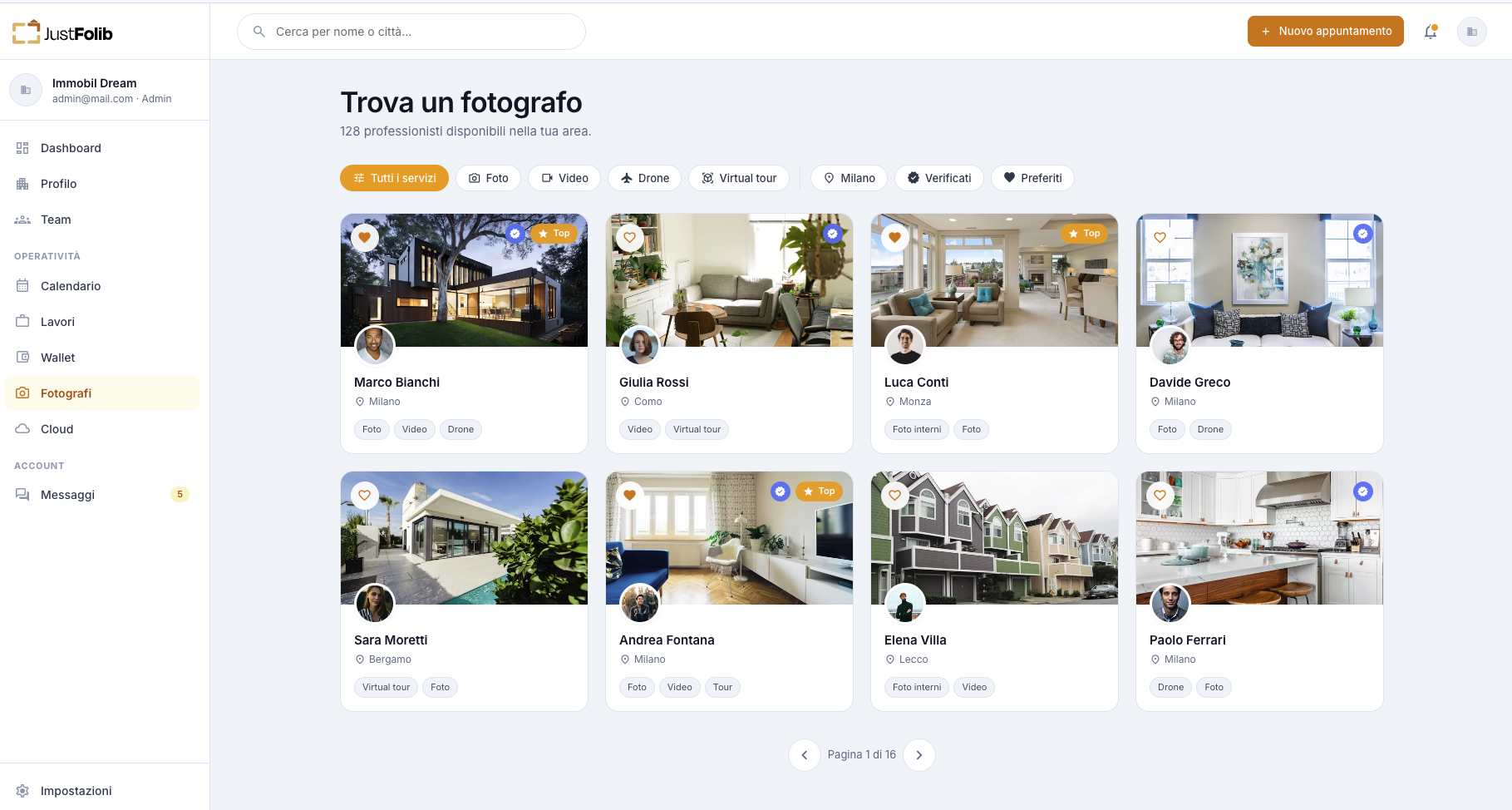Click the Top badge on Luca Conti's card

click(1085, 234)
